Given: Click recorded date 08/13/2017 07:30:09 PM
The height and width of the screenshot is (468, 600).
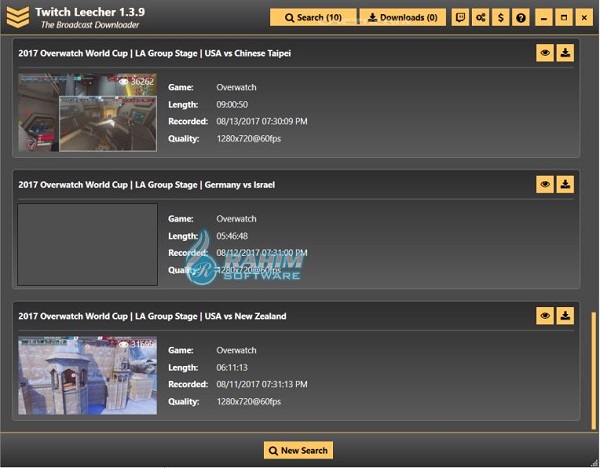Looking at the screenshot, I should click(262, 121).
